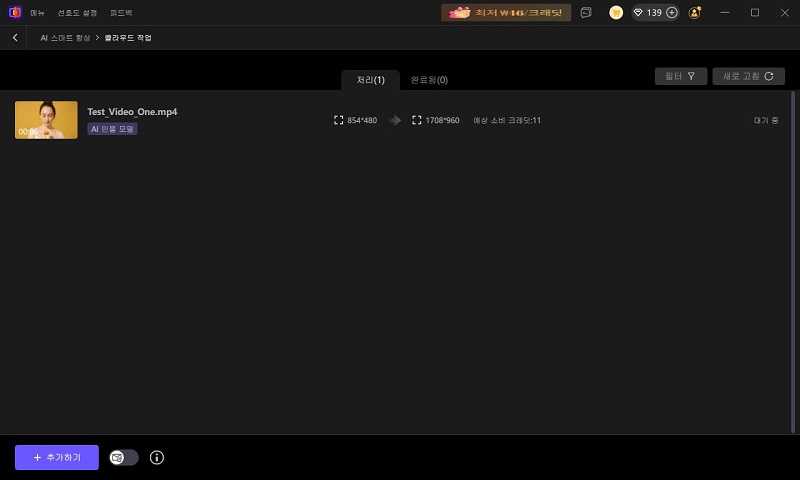Click the 클라우드 작업 breadcrumb text
This screenshot has width=800, height=480.
[128, 38]
